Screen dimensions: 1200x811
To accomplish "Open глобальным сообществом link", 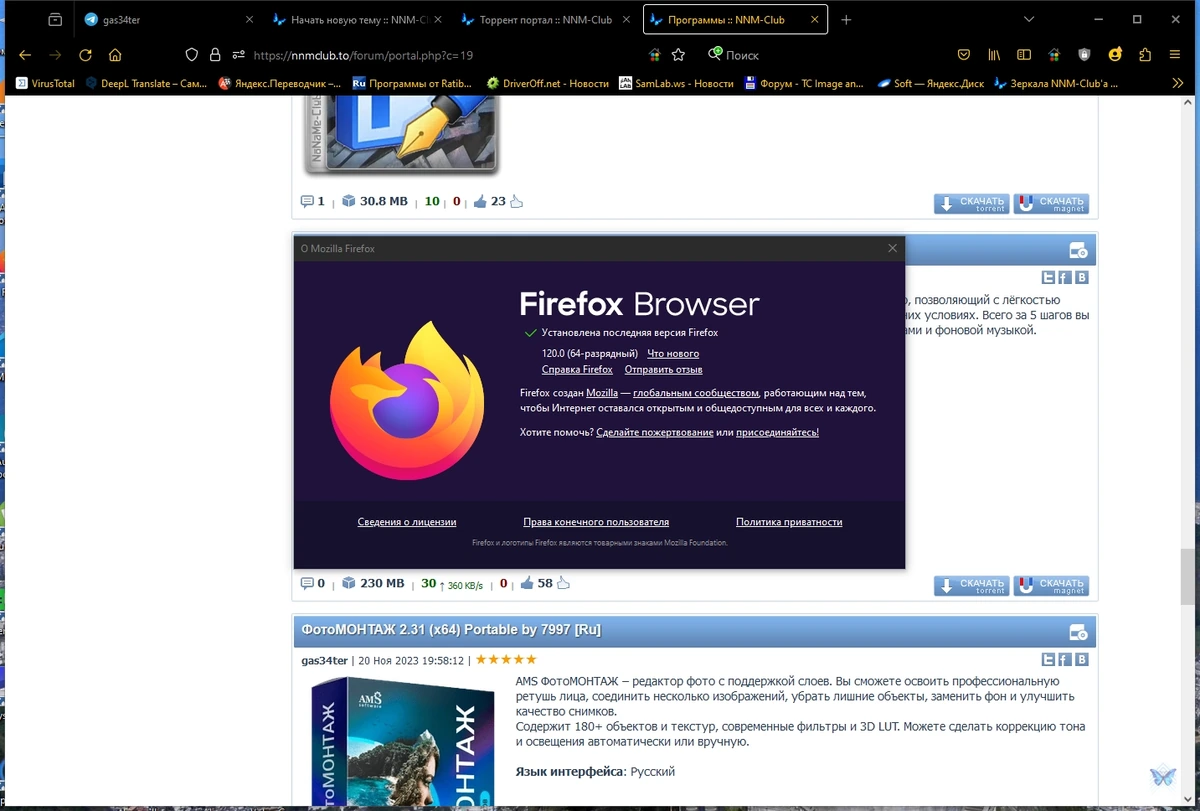I will [696, 393].
